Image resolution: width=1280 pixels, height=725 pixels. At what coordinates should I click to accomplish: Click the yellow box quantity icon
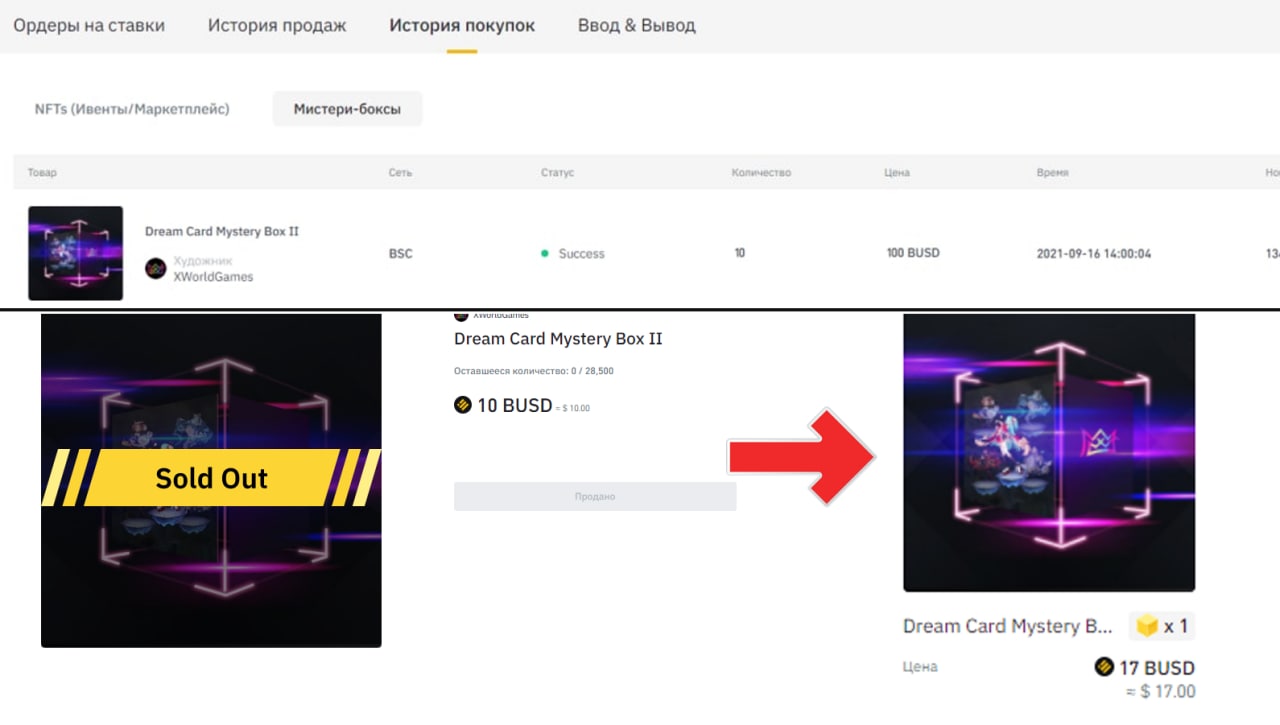[x=1147, y=627]
